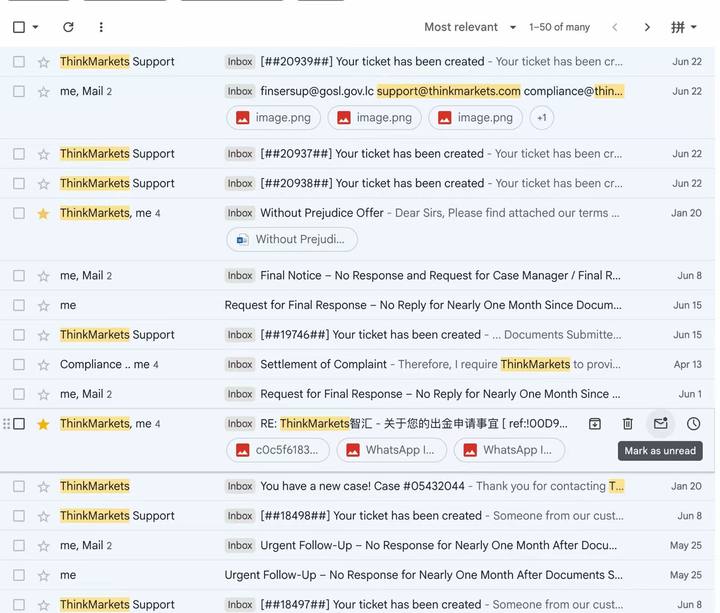
Task: Check the finsersup@gosl.gov.lc email checkbox
Action: 19,91
